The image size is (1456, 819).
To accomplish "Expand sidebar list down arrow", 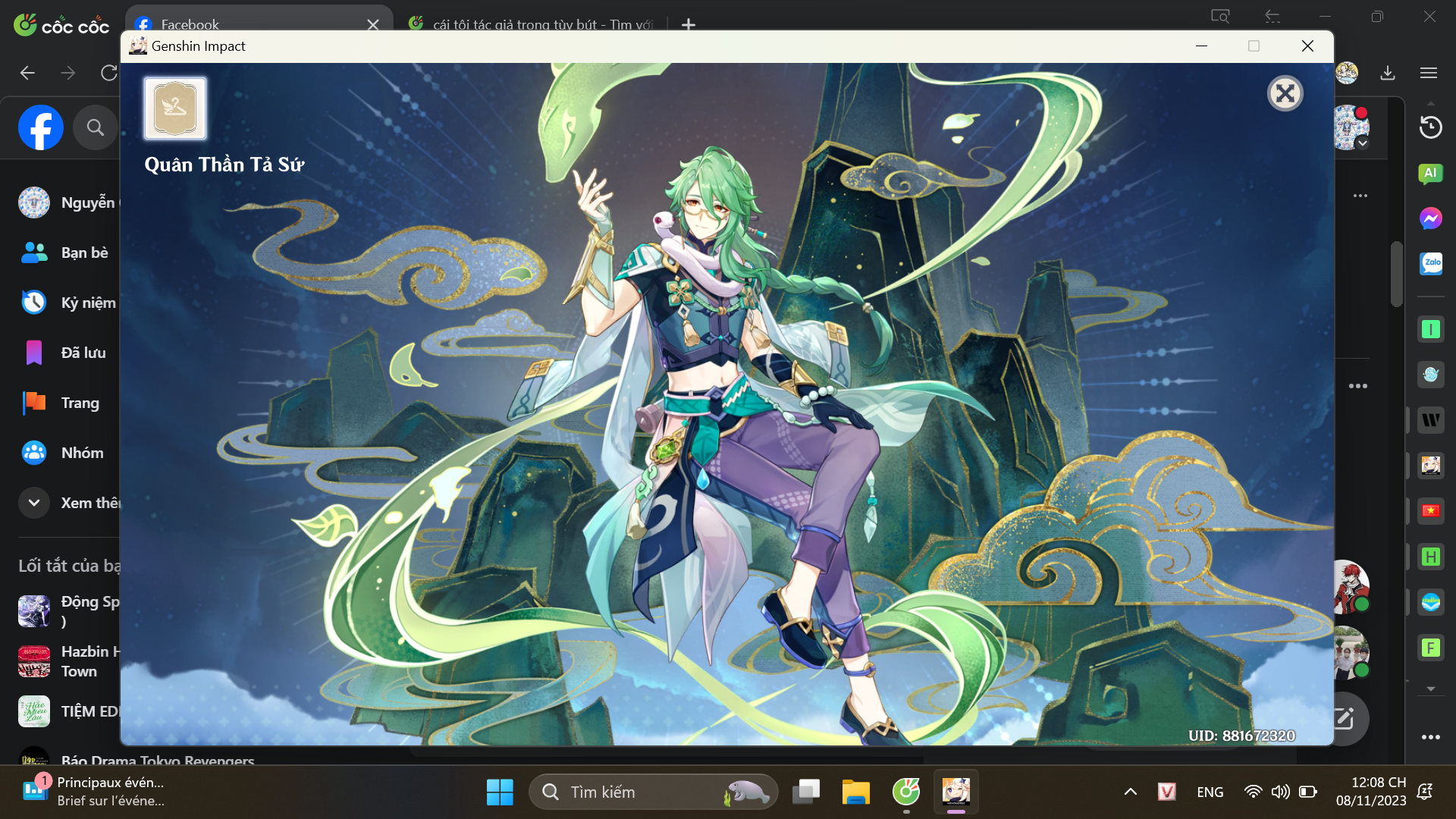I will (x=1430, y=689).
